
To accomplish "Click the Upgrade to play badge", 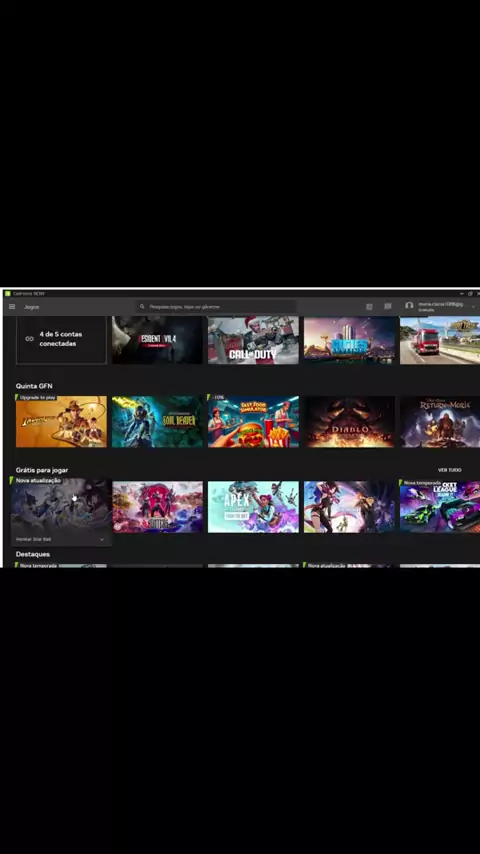I will [x=38, y=398].
